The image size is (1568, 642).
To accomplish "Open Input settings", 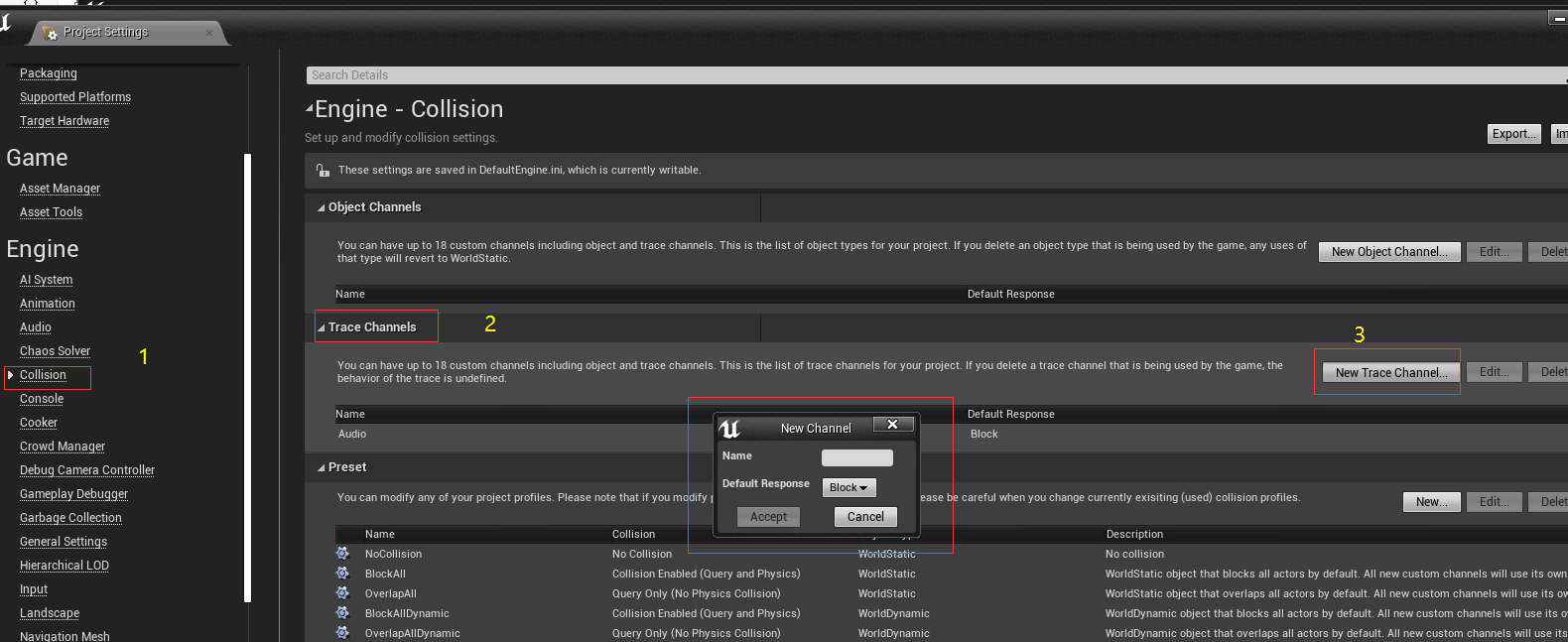I will coord(34,589).
